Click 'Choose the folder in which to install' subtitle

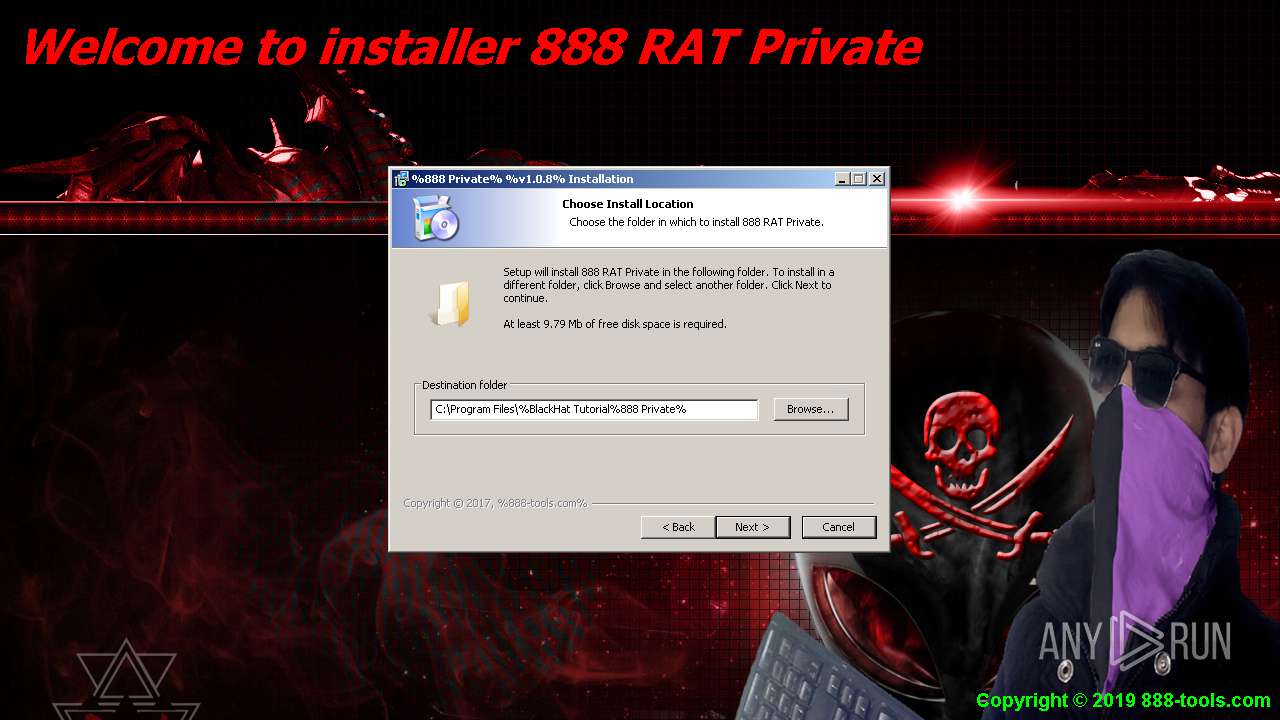696,222
